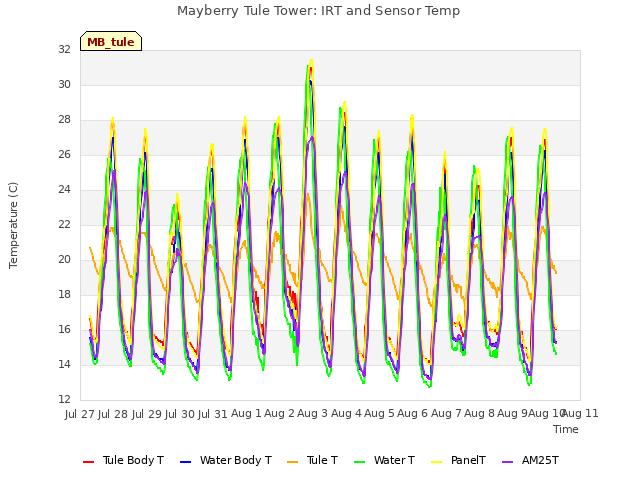Click the Aug 1 x-axis date label

[246, 413]
